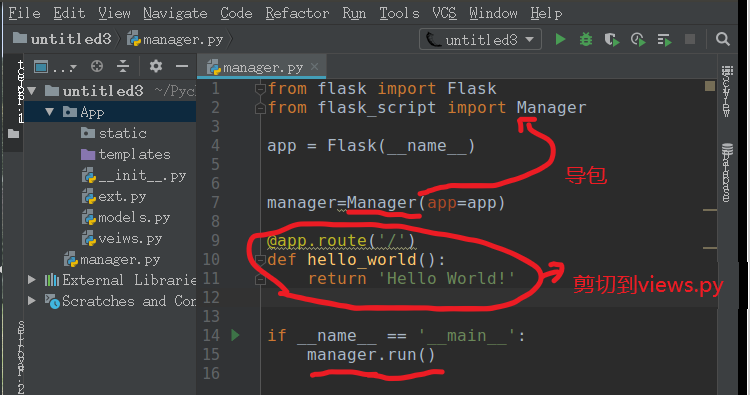Open the untitled3 run configuration dropdown

pos(480,39)
